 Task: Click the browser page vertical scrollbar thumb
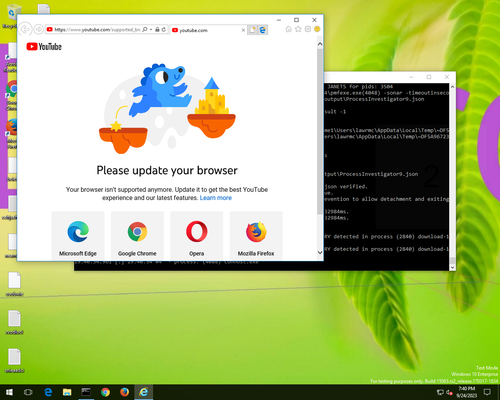tap(320, 132)
